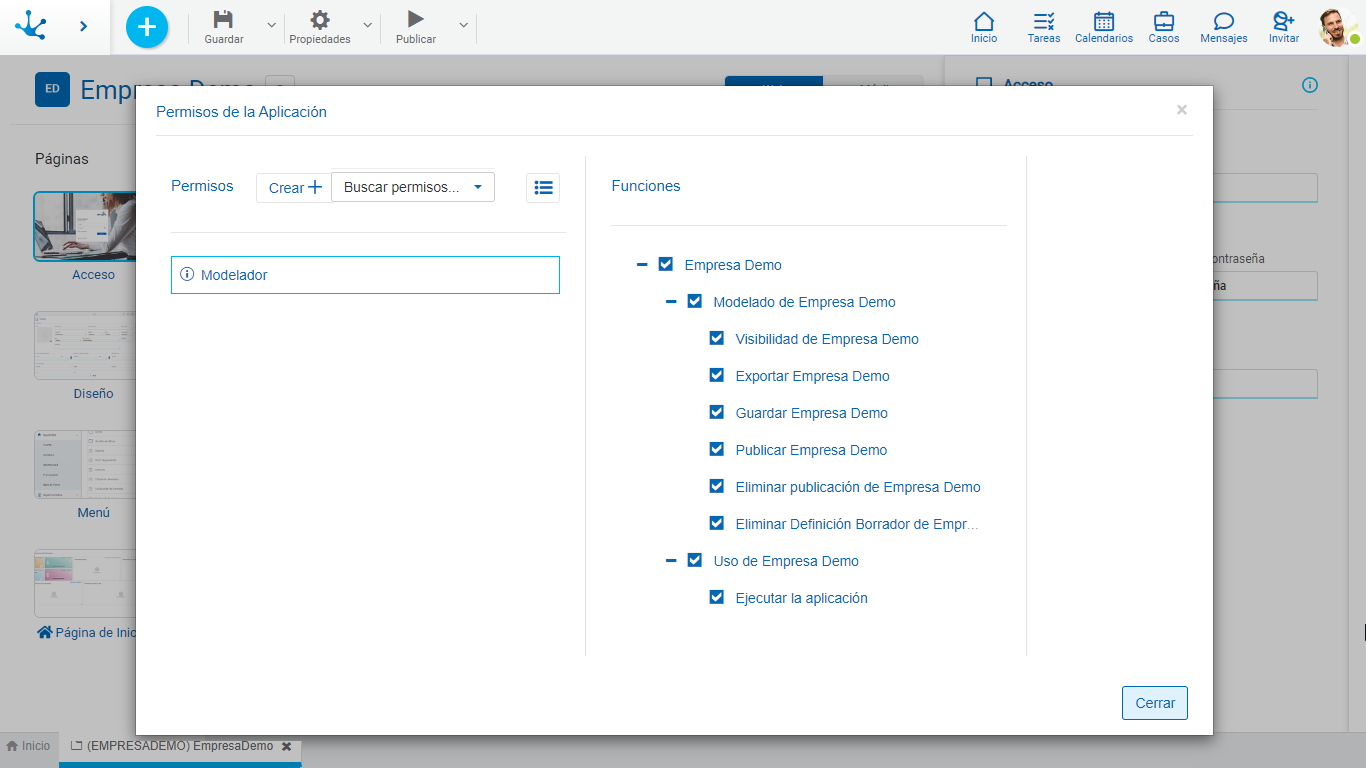Toggle Modelado de Empresa Demo checkbox
1366x768 pixels.
[x=695, y=301]
